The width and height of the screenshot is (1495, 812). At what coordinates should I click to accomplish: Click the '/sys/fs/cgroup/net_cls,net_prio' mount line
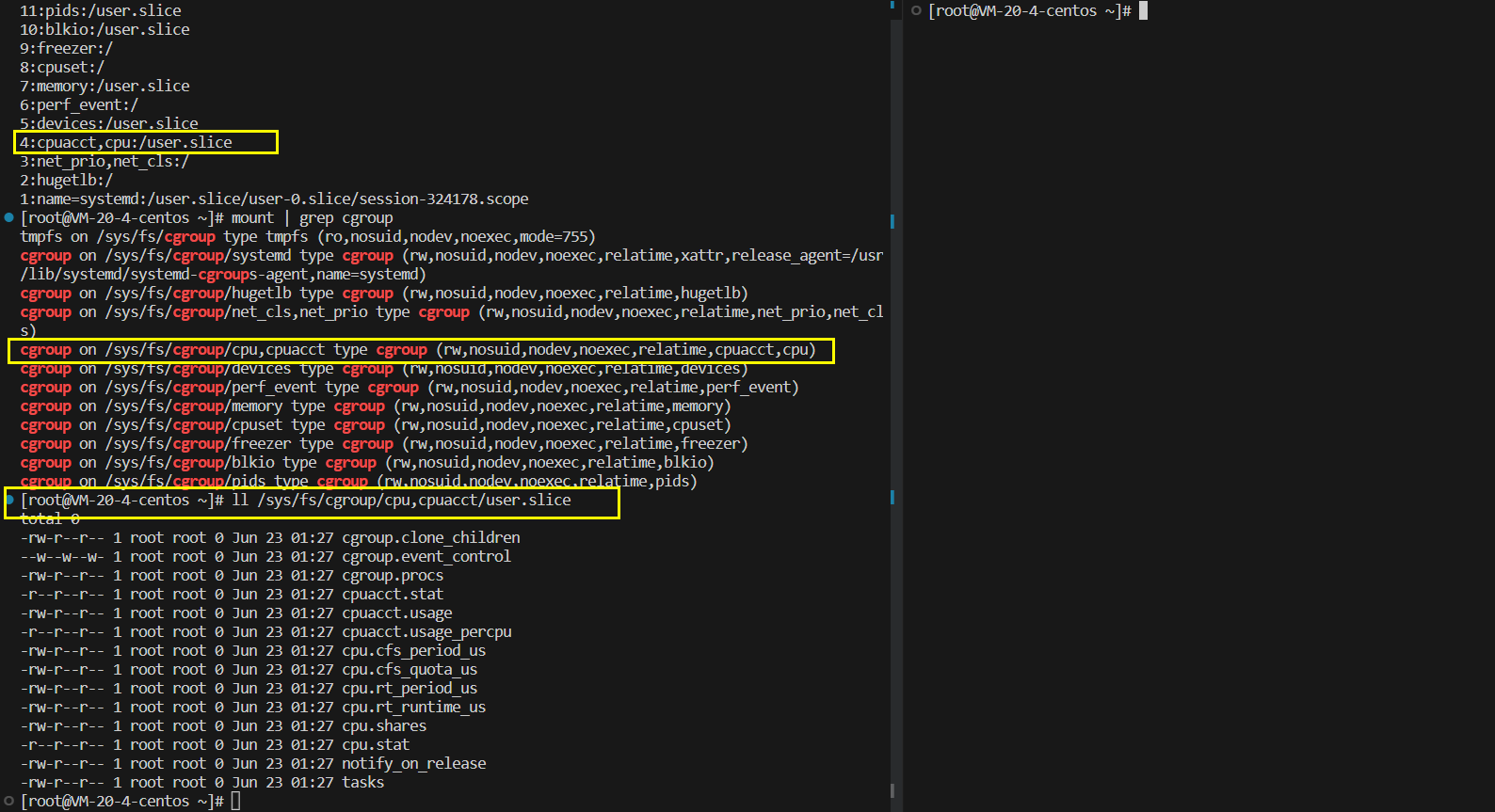coord(452,311)
